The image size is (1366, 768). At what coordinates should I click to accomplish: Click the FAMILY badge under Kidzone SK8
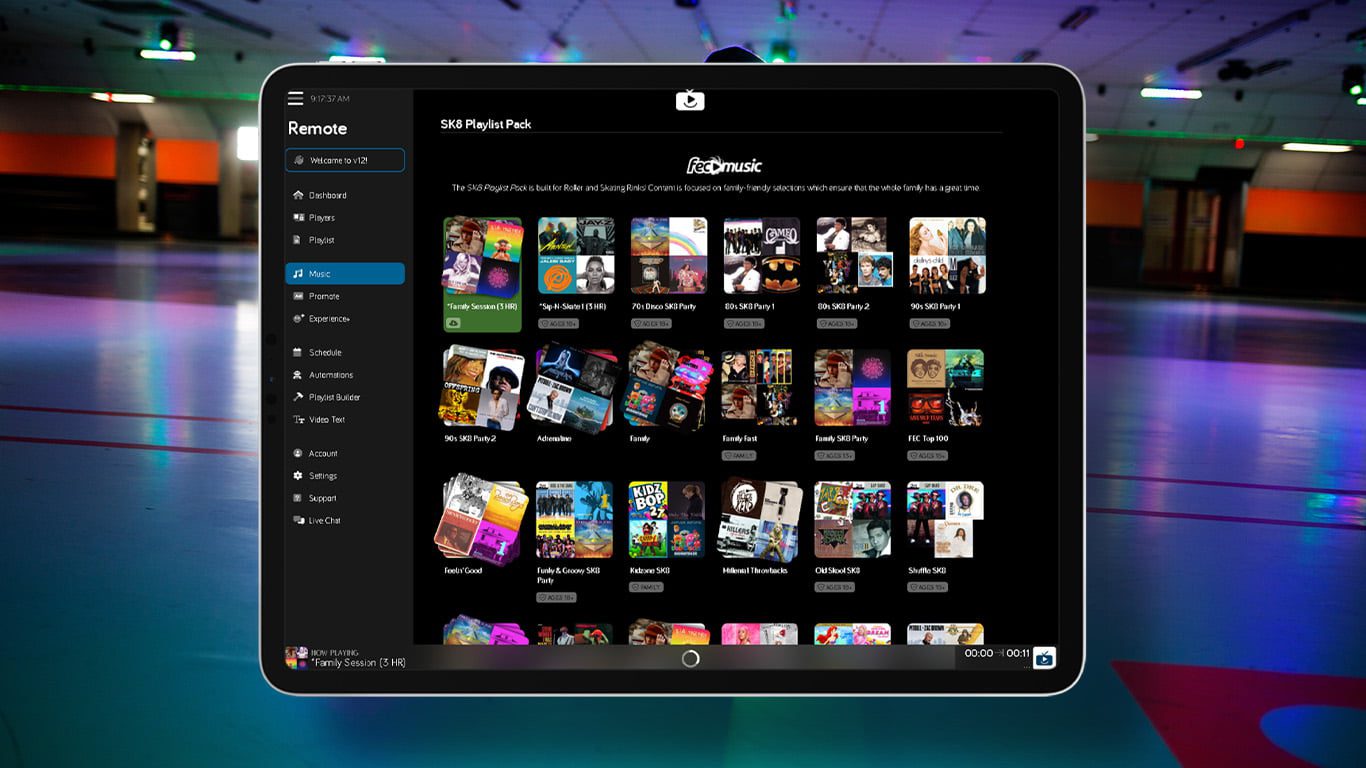tap(647, 587)
